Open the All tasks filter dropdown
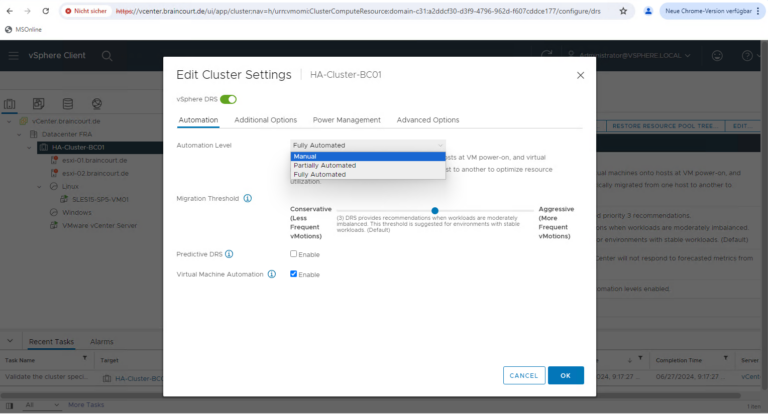Viewport: 768px width, 414px height. [x=43, y=405]
